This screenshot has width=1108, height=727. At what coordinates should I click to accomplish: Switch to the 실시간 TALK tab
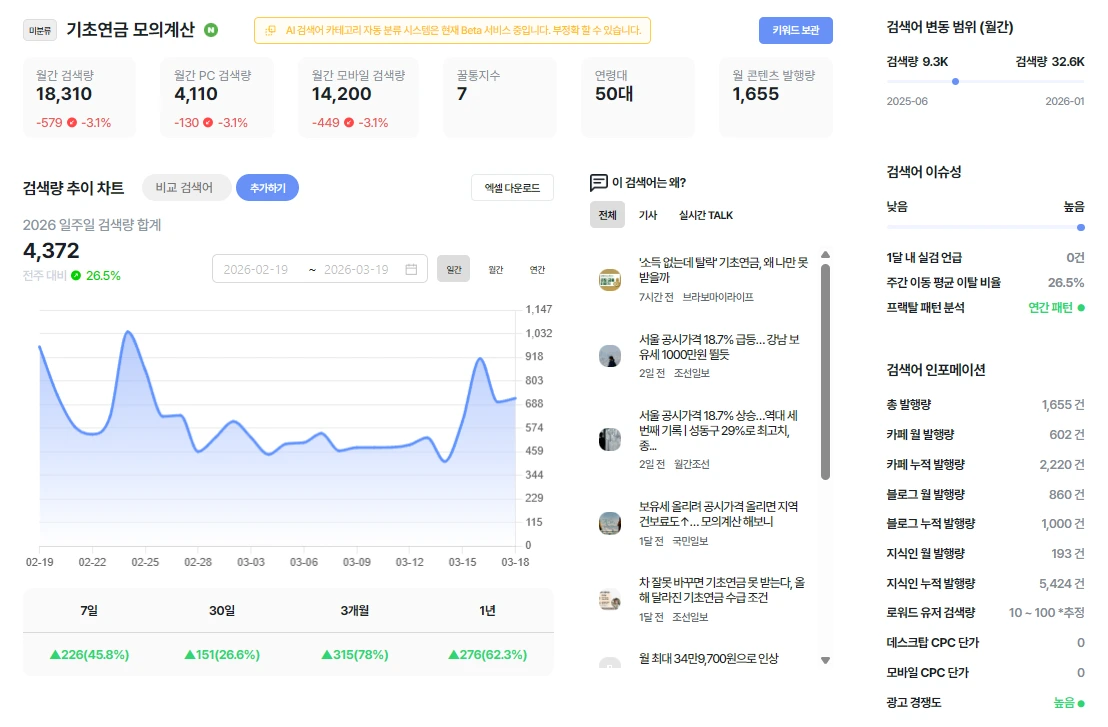[x=706, y=215]
